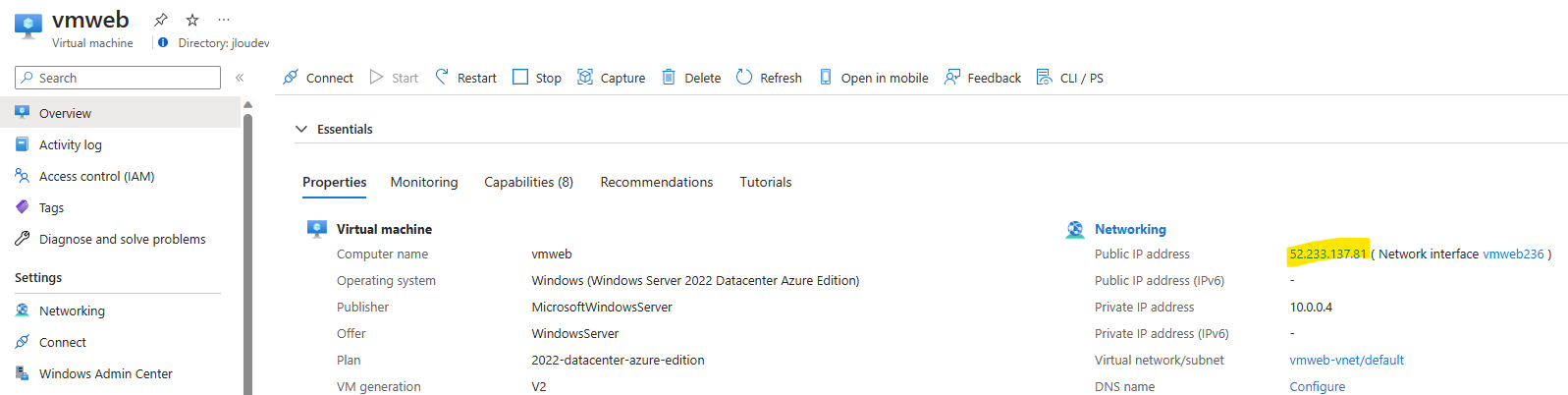Focus the sidebar Search field

coord(118,78)
